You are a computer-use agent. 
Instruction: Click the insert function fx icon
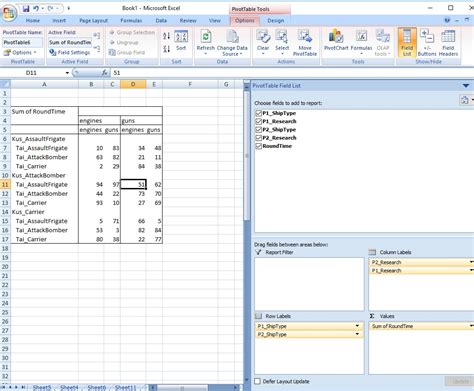(x=104, y=73)
